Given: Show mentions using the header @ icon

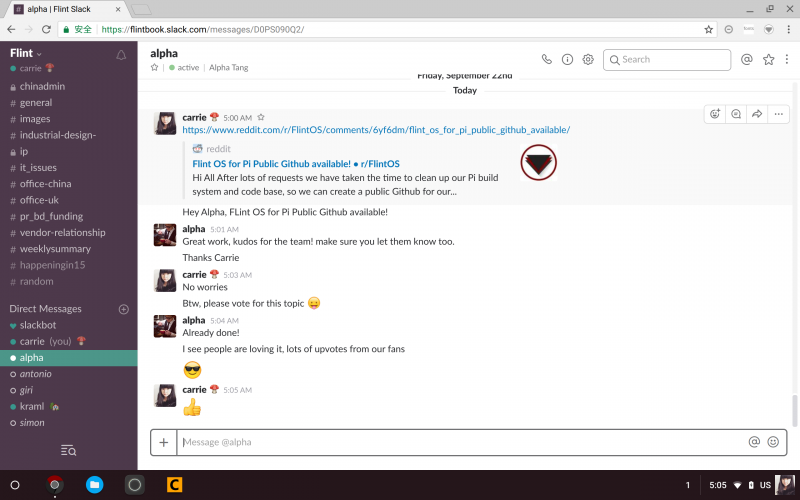Looking at the screenshot, I should click(746, 59).
